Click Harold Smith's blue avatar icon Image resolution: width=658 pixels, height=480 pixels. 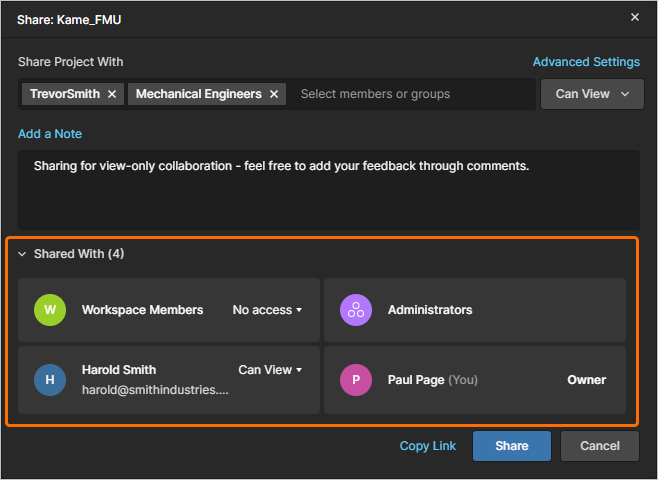click(49, 379)
